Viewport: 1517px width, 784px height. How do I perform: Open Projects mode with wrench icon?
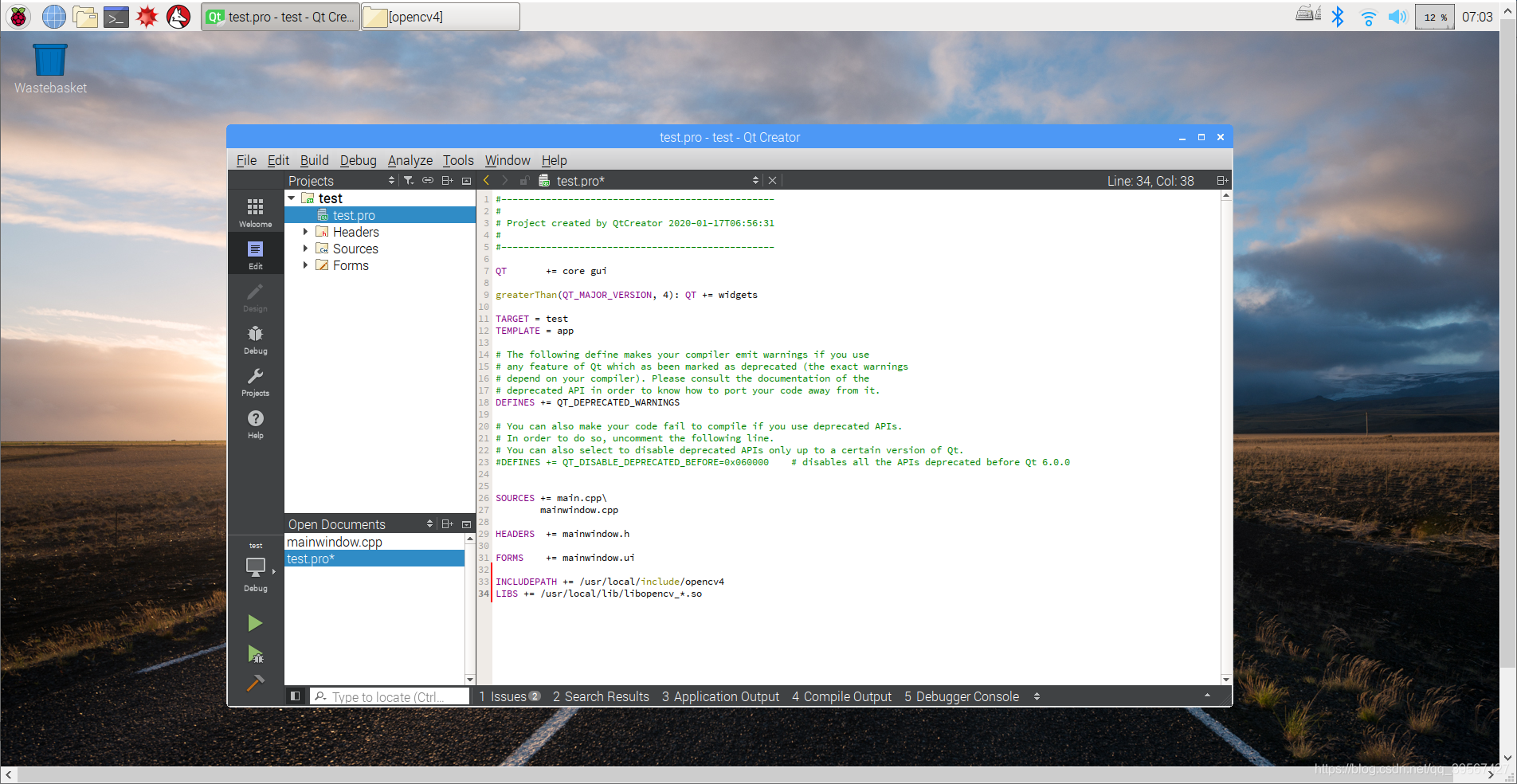pos(255,382)
